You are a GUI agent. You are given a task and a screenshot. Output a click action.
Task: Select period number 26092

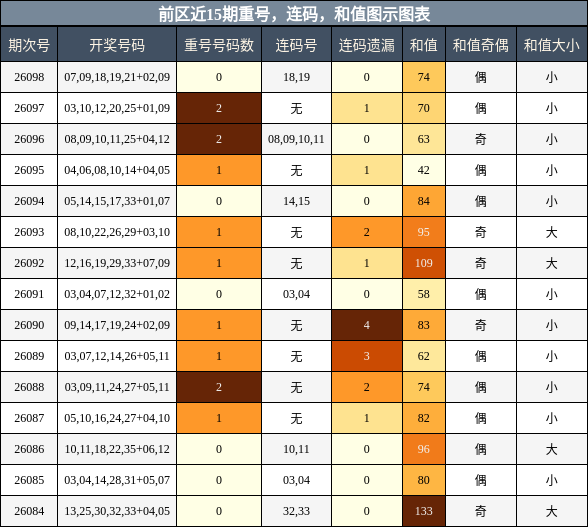pyautogui.click(x=29, y=263)
